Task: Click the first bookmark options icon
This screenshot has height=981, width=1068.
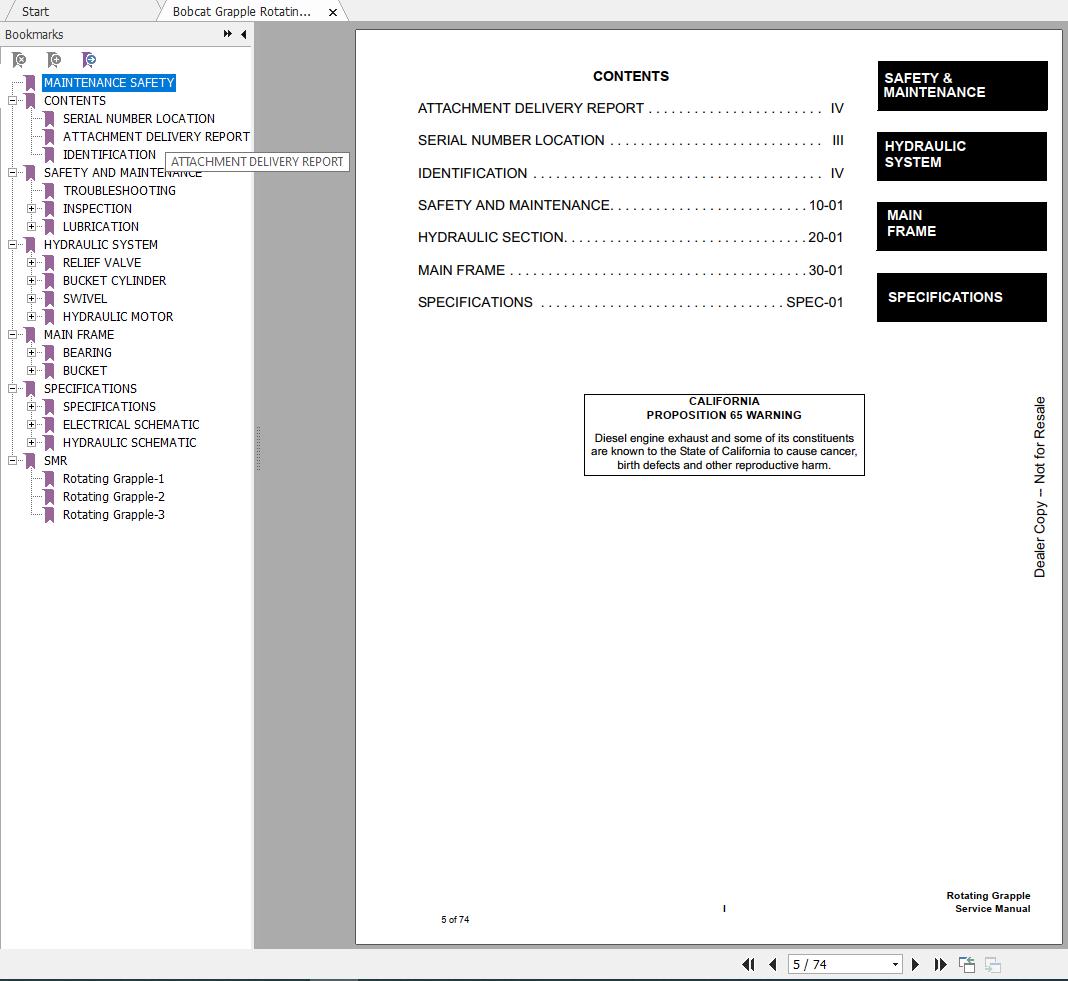Action: (x=19, y=60)
